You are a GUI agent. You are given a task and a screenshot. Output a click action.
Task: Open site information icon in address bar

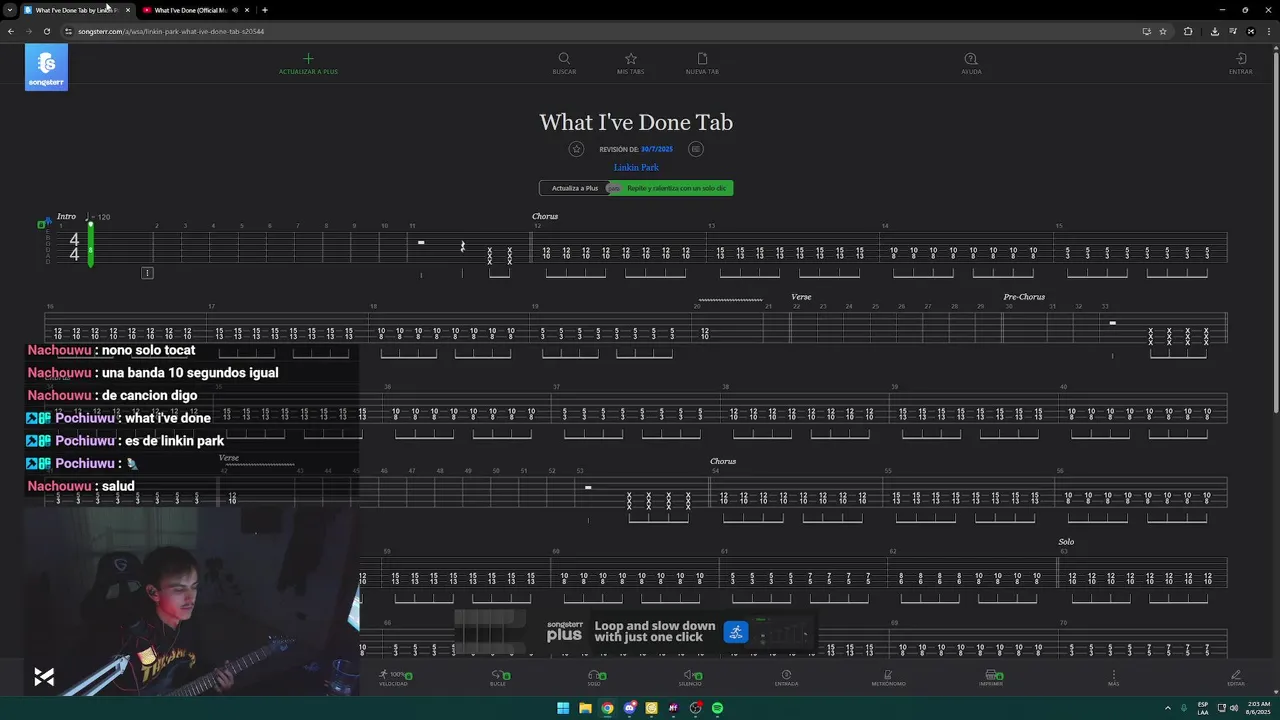pos(68,31)
